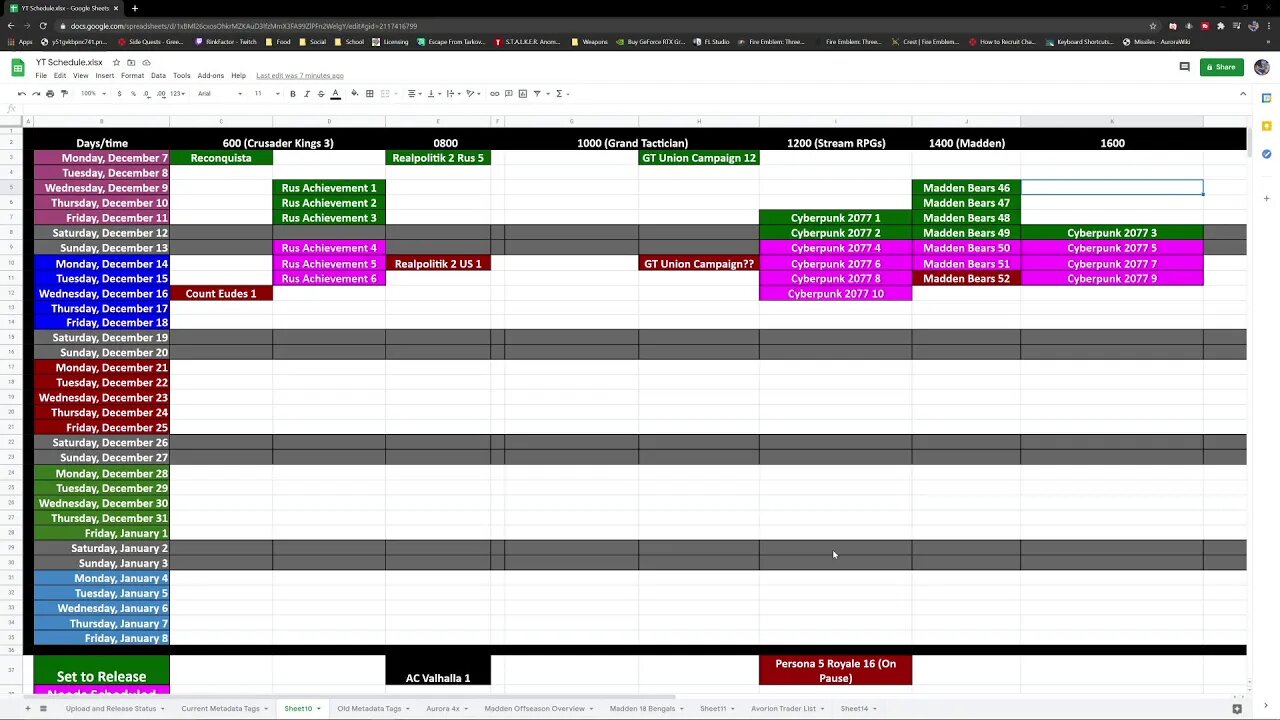The width and height of the screenshot is (1280, 720).
Task: Select the Paint format tool
Action: point(64,94)
